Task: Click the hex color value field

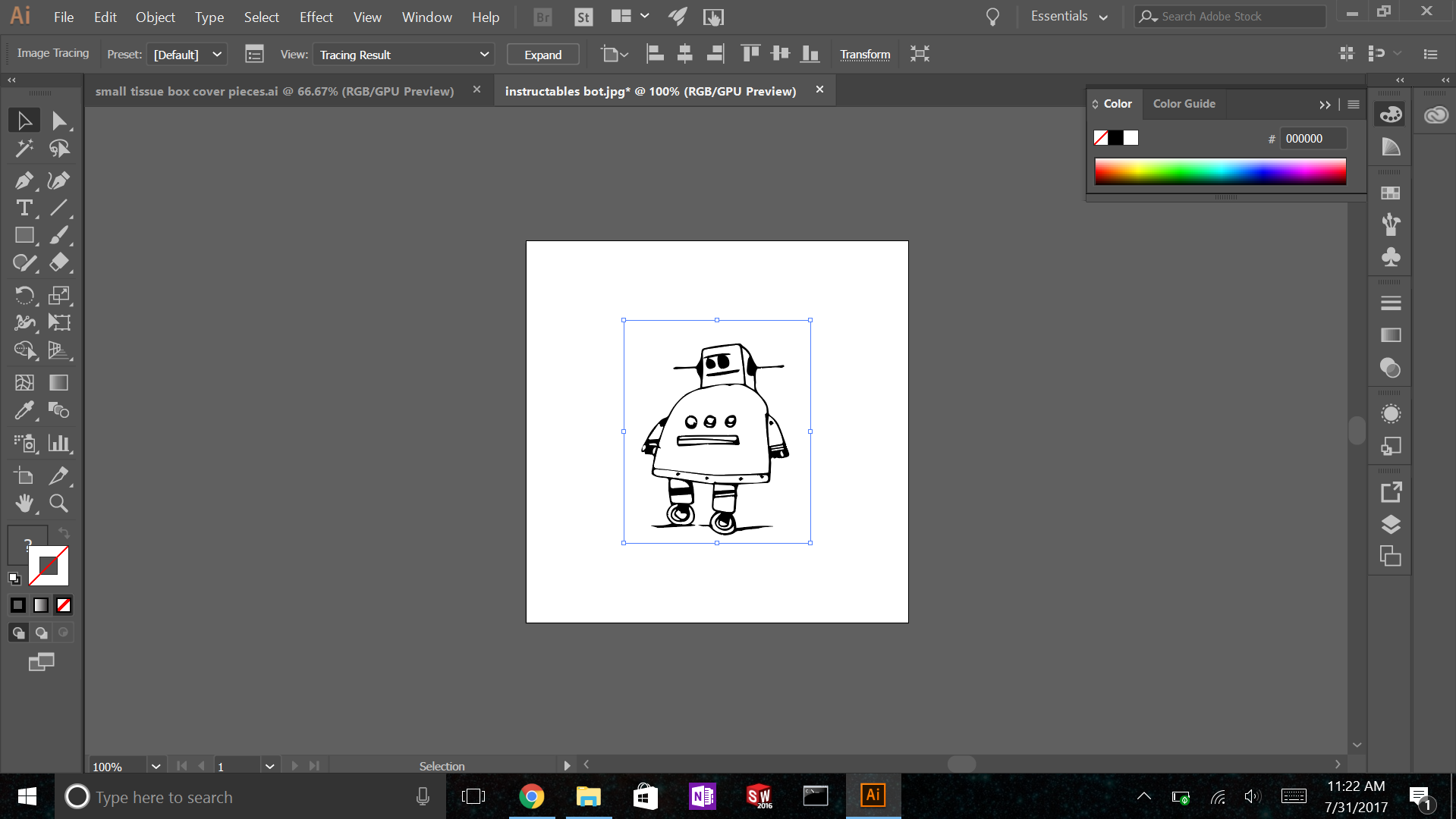Action: tap(1314, 138)
